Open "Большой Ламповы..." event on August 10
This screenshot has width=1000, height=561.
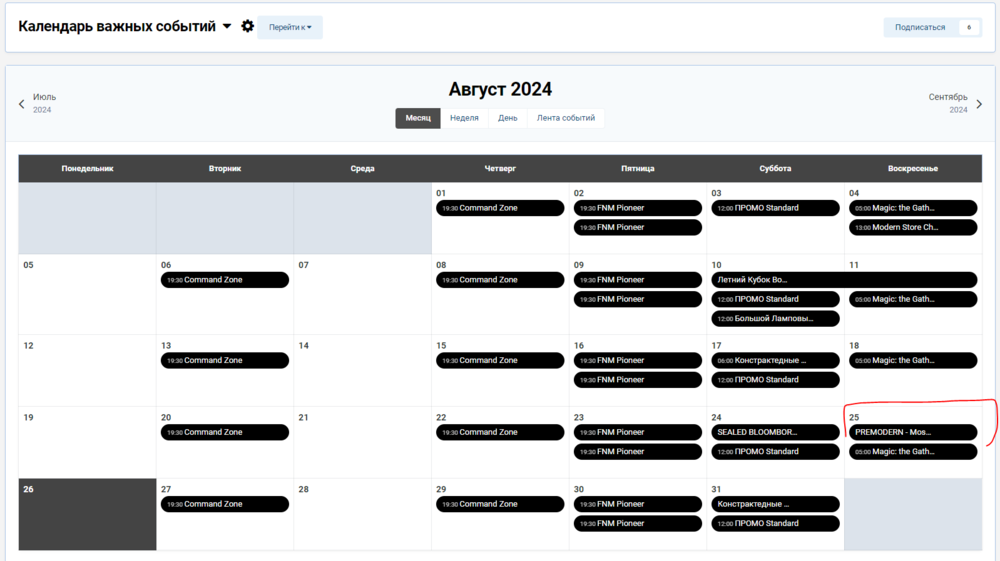point(775,318)
